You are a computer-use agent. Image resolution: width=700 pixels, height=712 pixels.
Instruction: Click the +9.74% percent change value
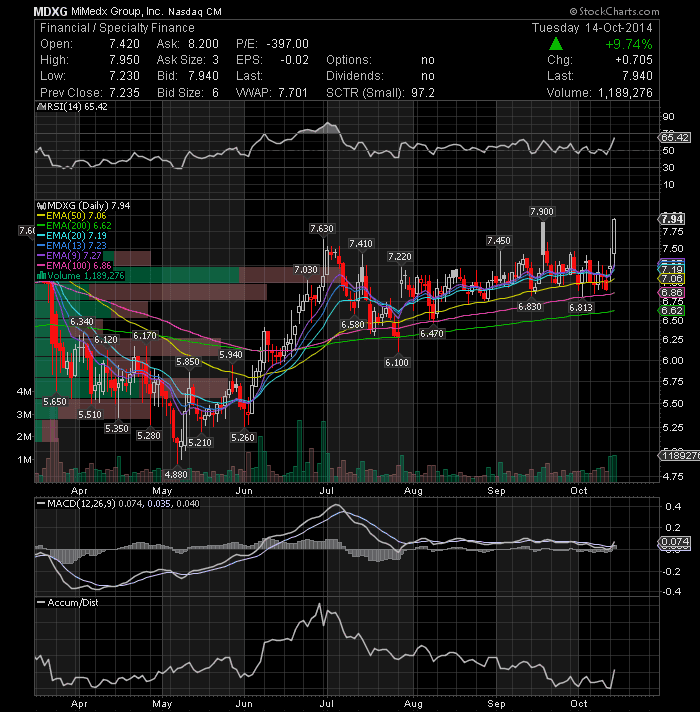pyautogui.click(x=629, y=44)
